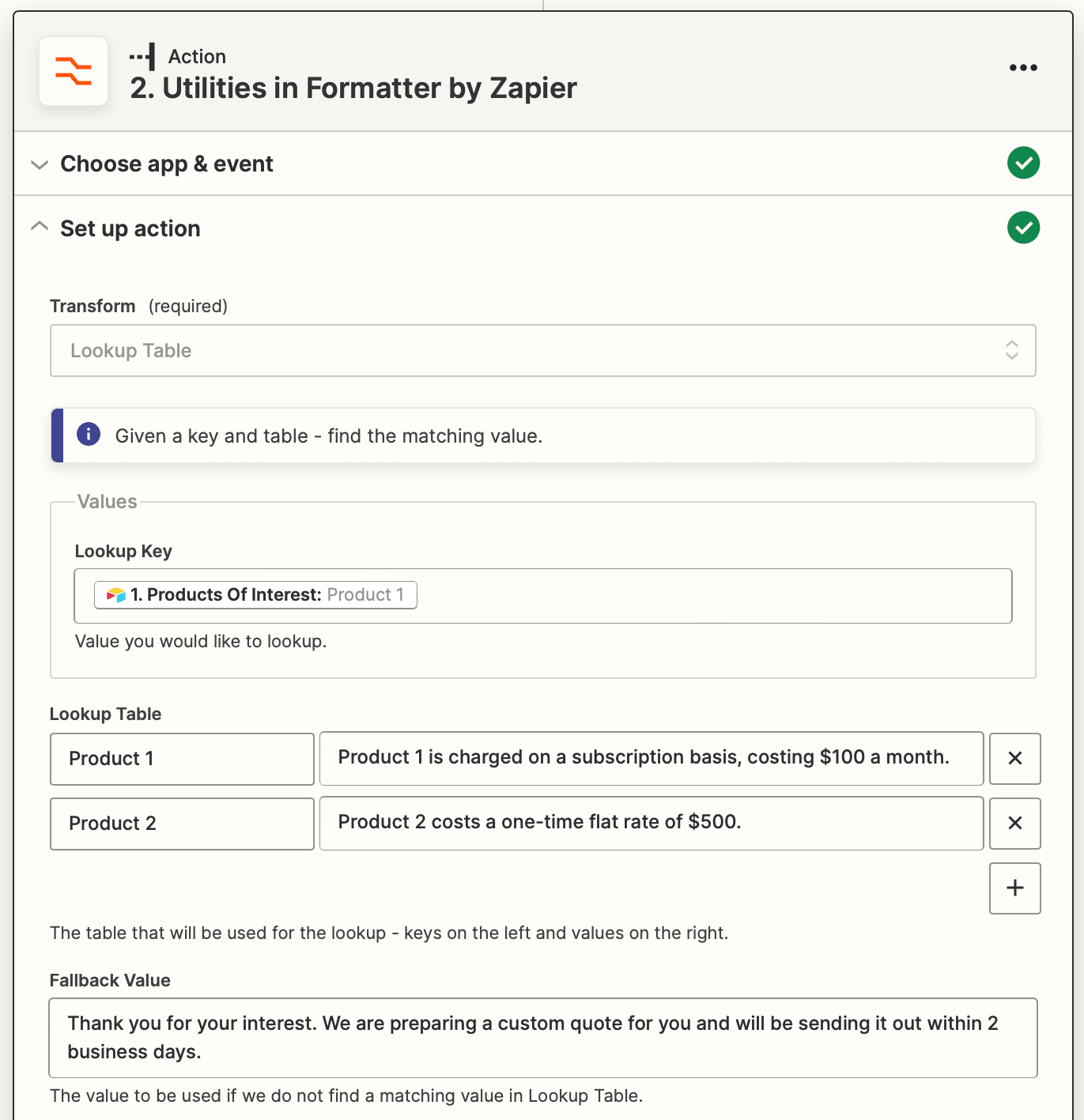1084x1120 pixels.
Task: Add a new lookup table row
Action: [1014, 888]
